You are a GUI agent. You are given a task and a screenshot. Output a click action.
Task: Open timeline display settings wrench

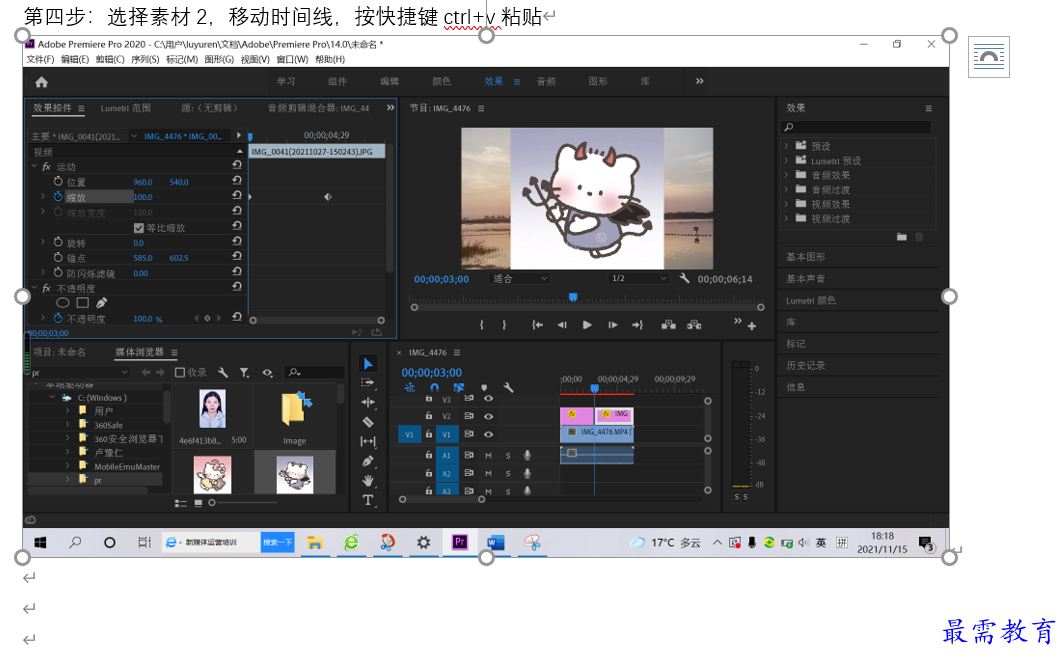tap(508, 387)
